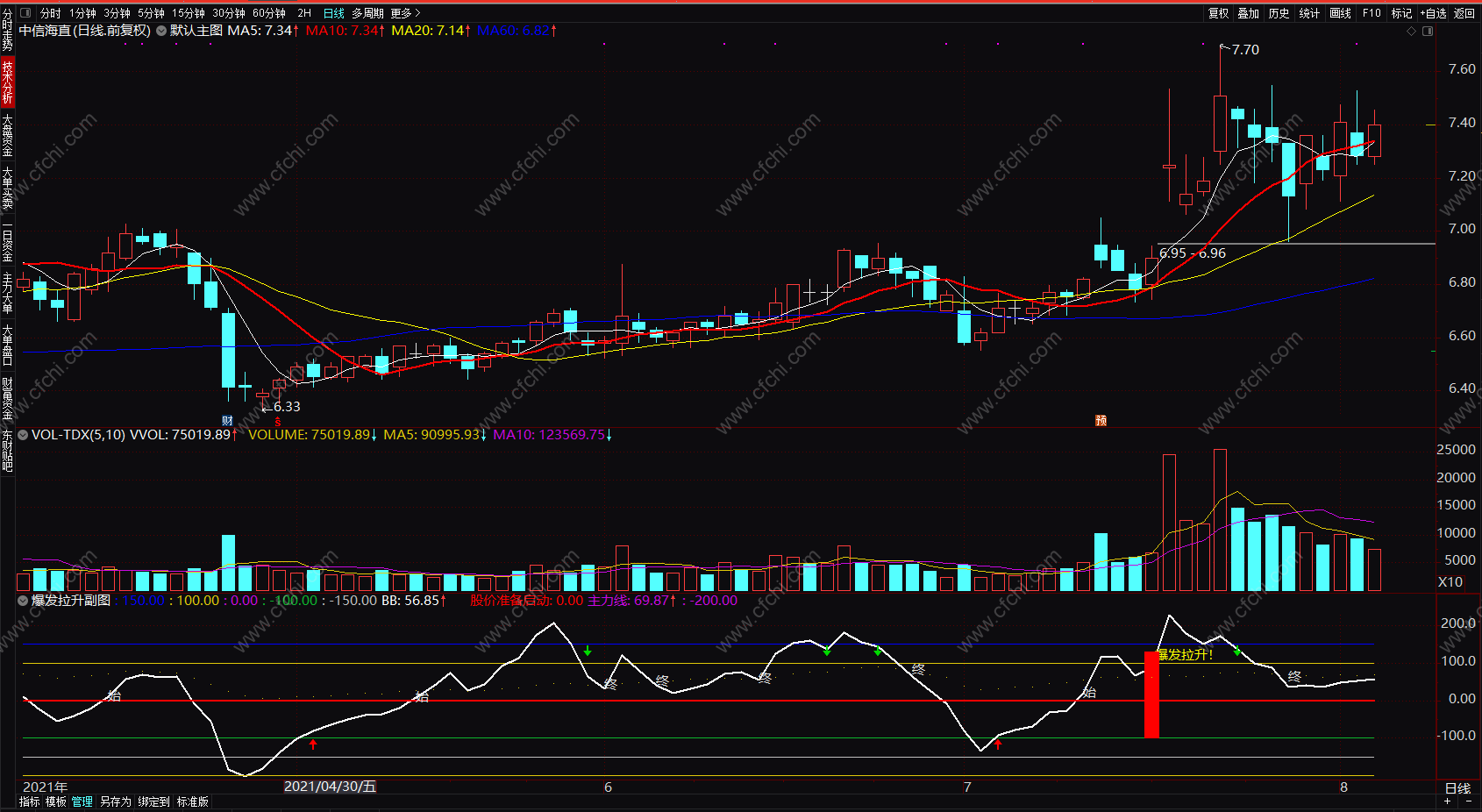
Task: Select the 3分钟 period
Action: pyautogui.click(x=117, y=13)
